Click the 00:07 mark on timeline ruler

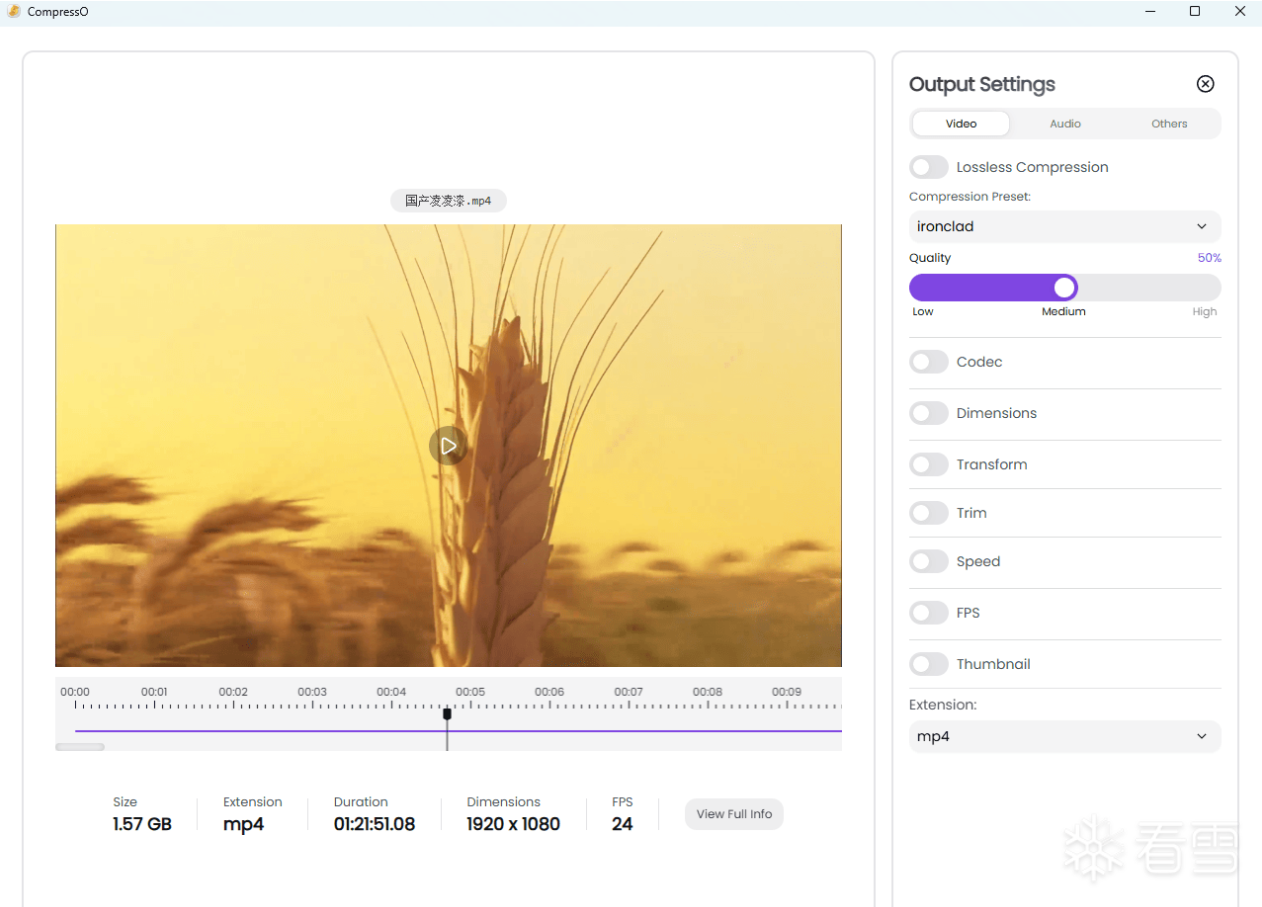click(x=628, y=692)
